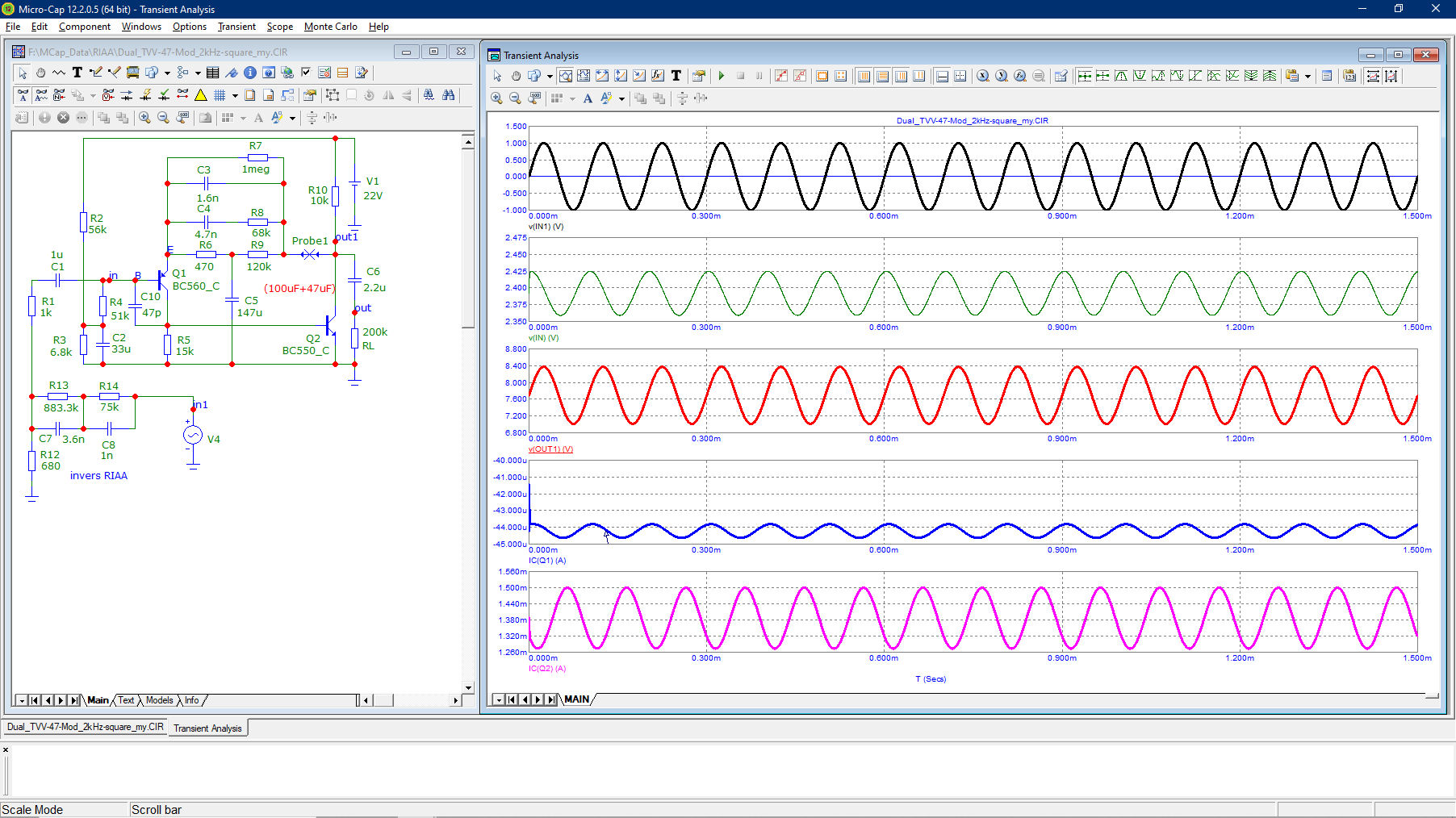Viewport: 1456px width, 818px height.
Task: Click the yellow warning triangle icon
Action: click(x=201, y=95)
